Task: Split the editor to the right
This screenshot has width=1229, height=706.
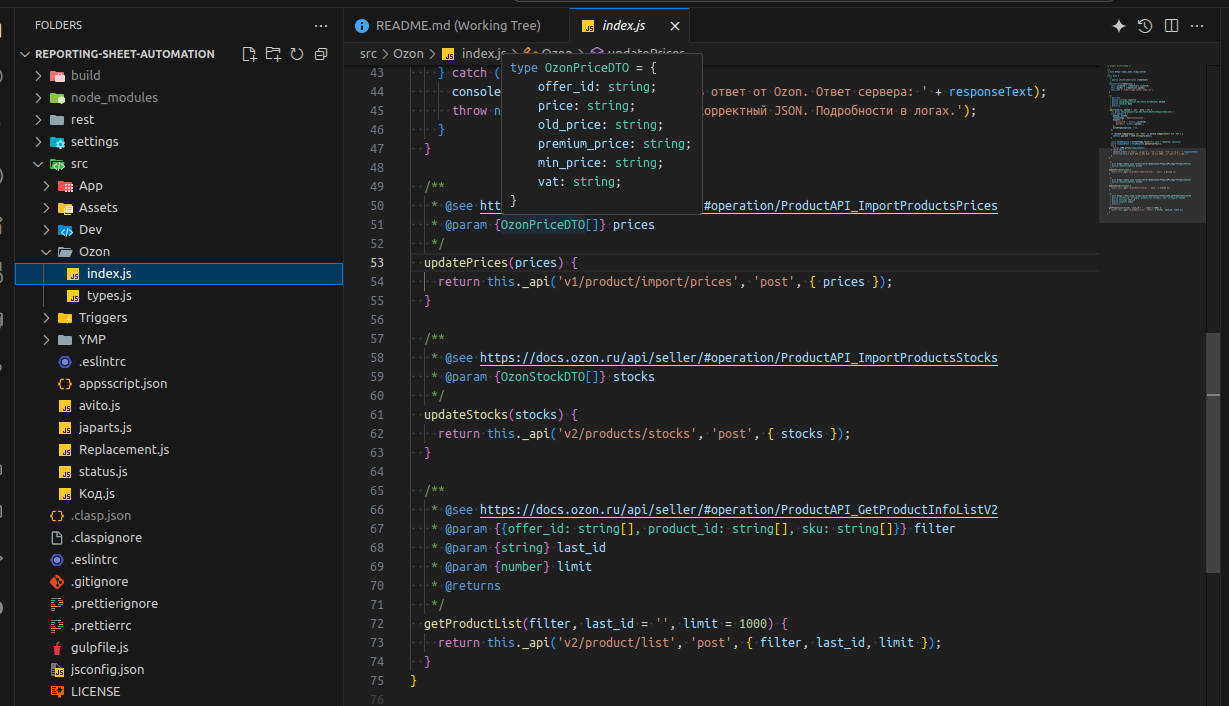Action: pyautogui.click(x=1171, y=26)
